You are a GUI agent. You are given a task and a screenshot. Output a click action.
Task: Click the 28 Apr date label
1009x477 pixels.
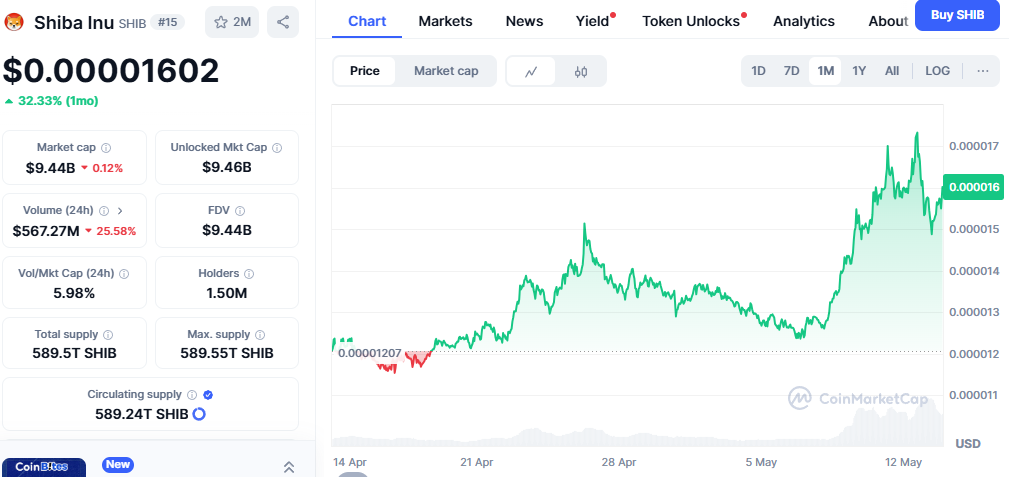coord(618,462)
